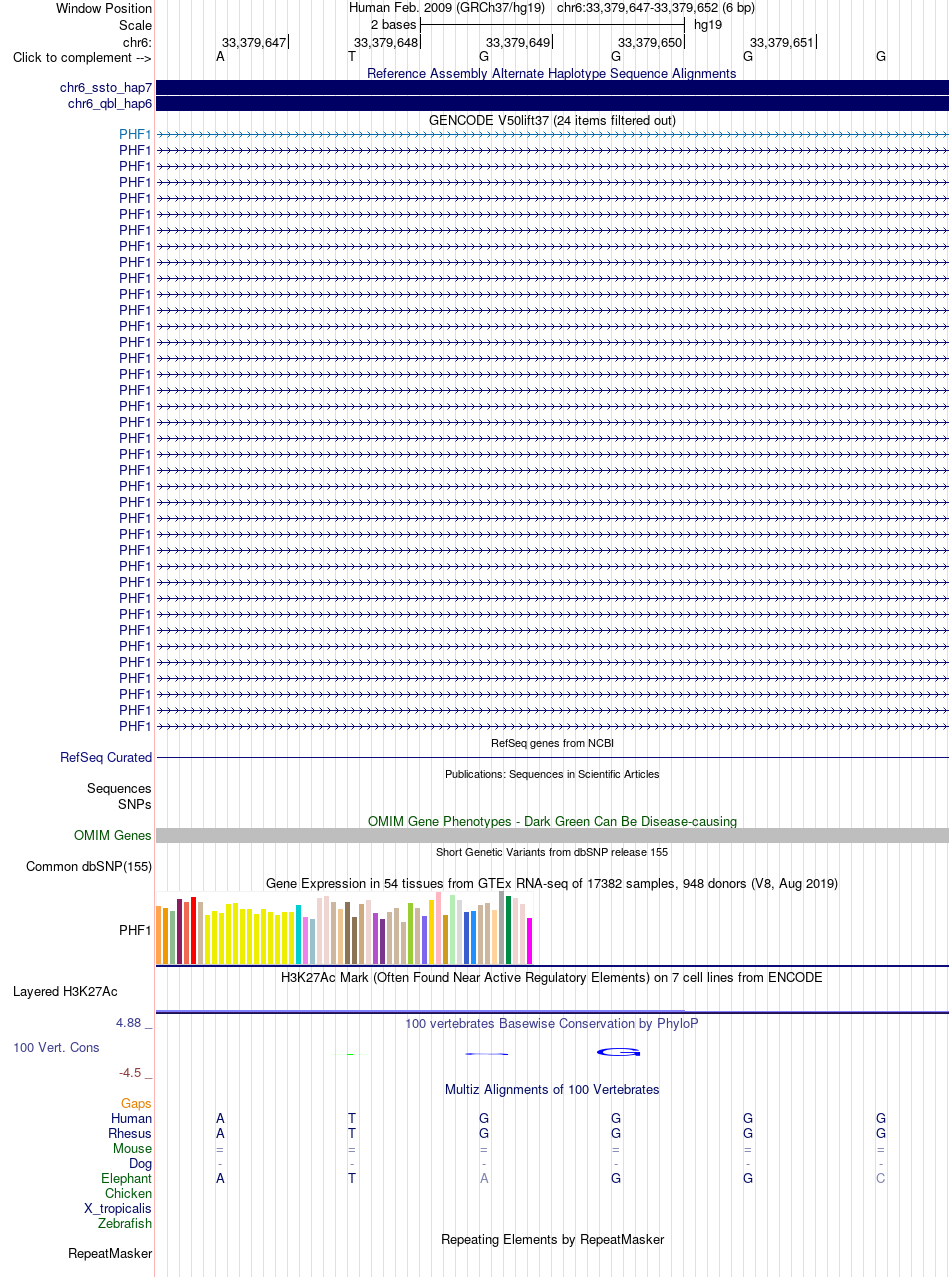950x1277 pixels.
Task: Click the tall gray GTEx expression bar
Action: [x=502, y=928]
